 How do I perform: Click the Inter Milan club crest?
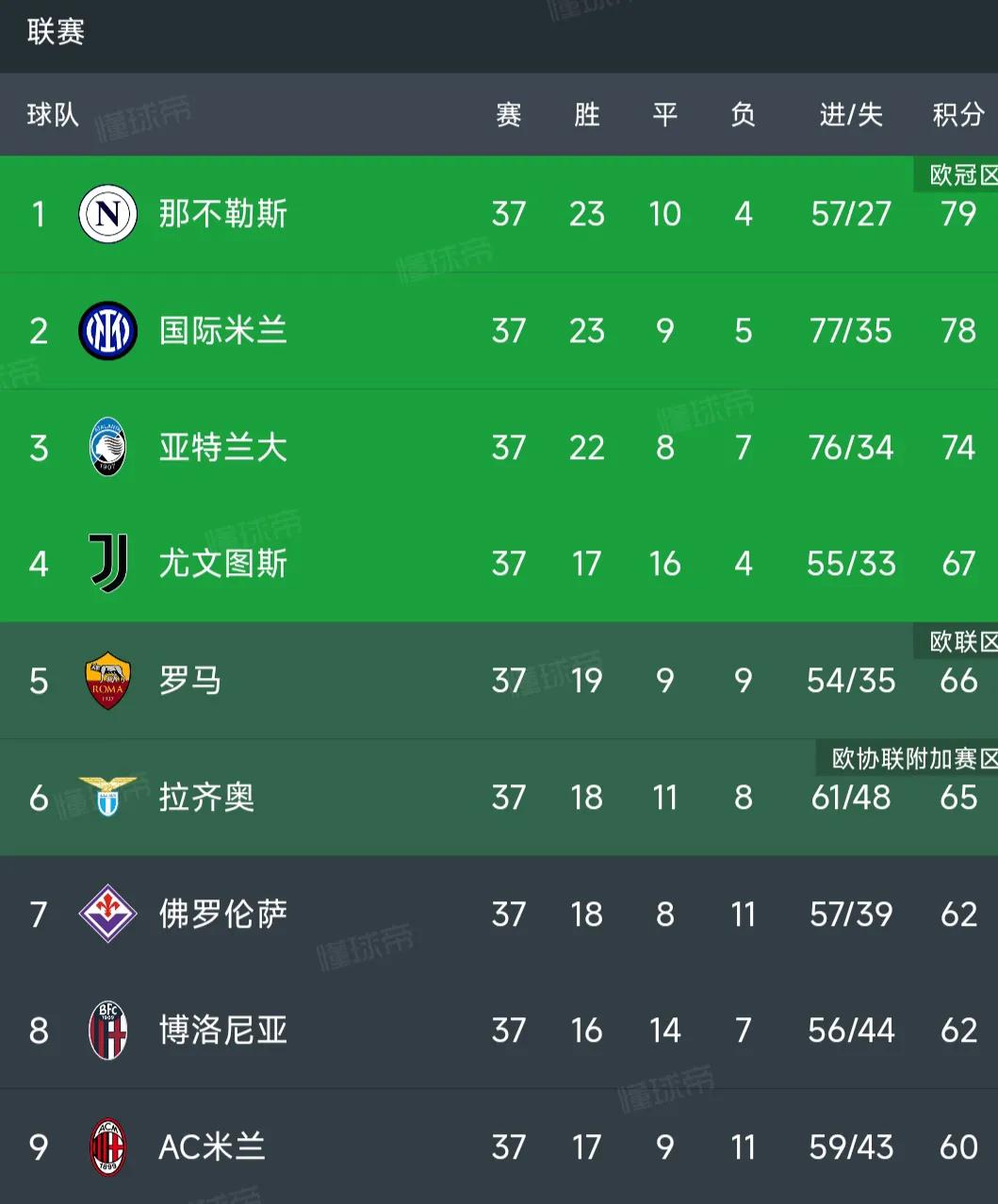click(107, 331)
